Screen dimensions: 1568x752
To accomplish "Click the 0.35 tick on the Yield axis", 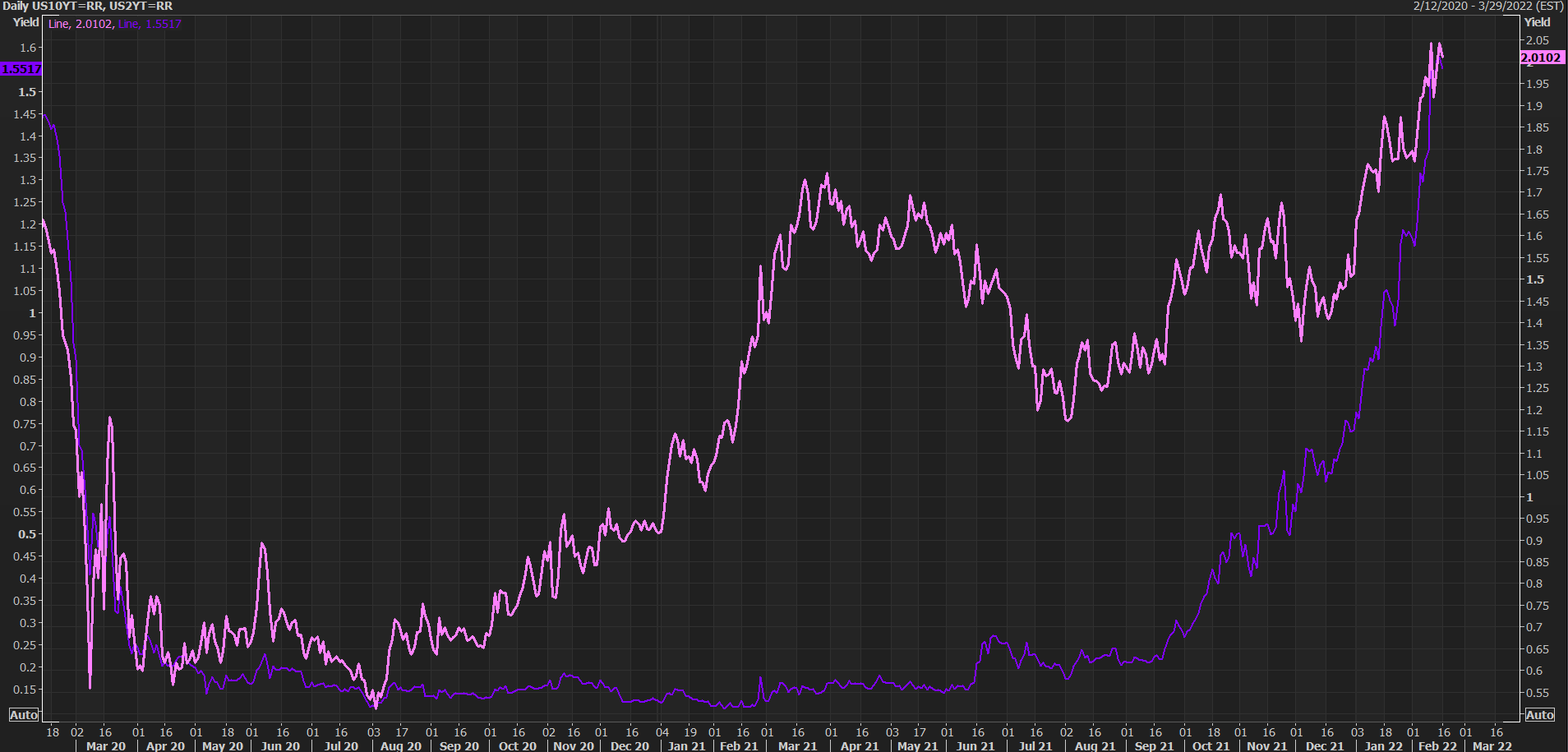I will click(25, 602).
